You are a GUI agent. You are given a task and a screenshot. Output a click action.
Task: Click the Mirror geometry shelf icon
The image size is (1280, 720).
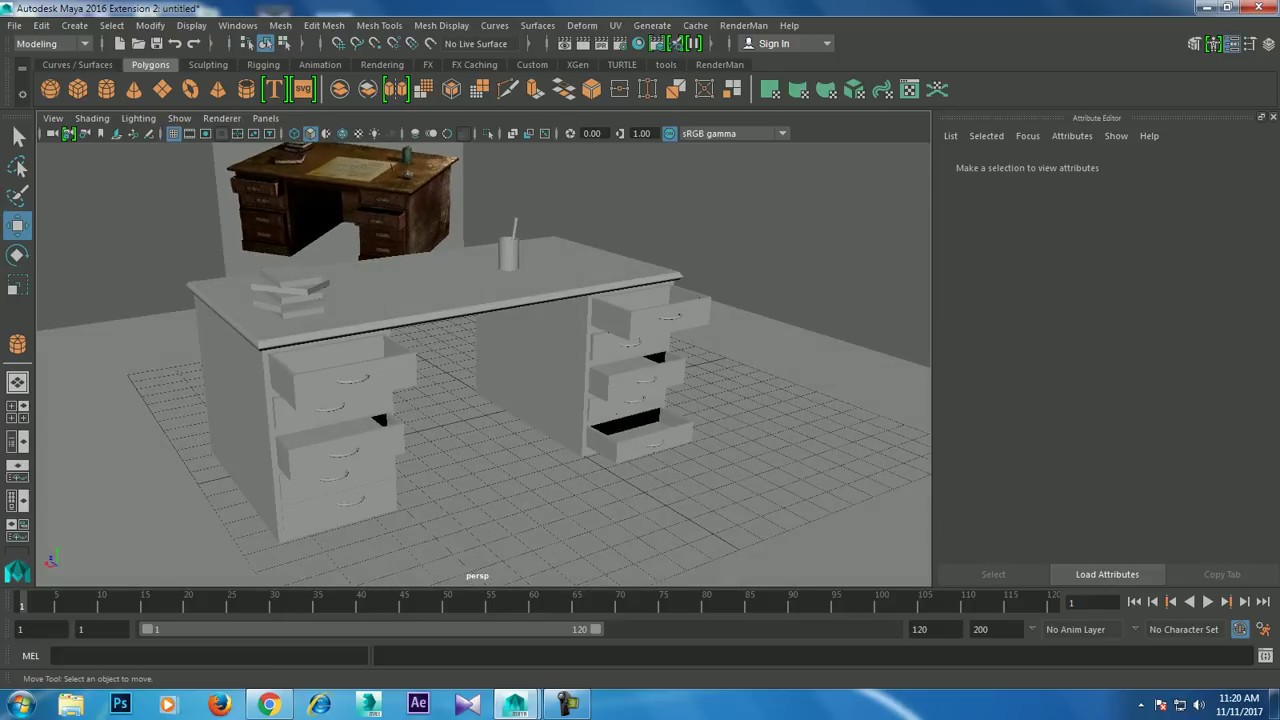[396, 90]
